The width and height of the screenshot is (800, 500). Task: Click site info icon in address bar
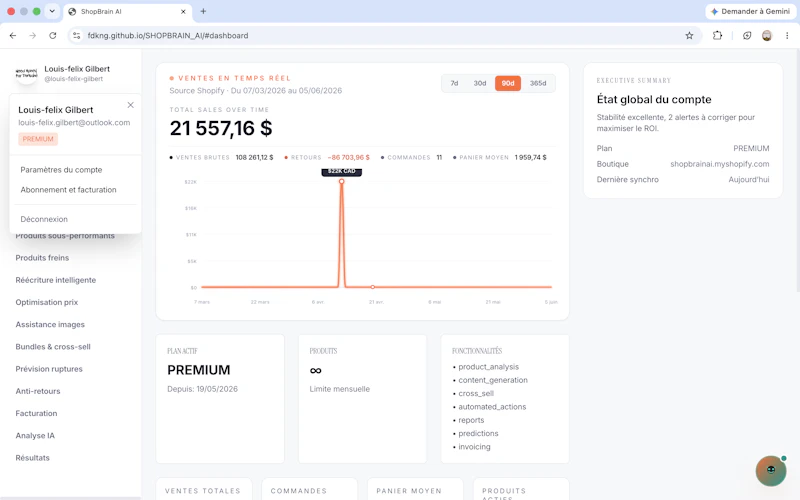(x=77, y=36)
